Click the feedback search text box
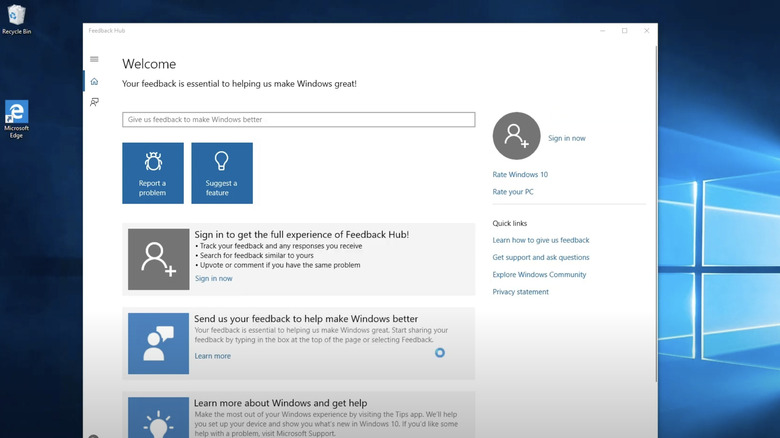The image size is (780, 438). [x=298, y=120]
